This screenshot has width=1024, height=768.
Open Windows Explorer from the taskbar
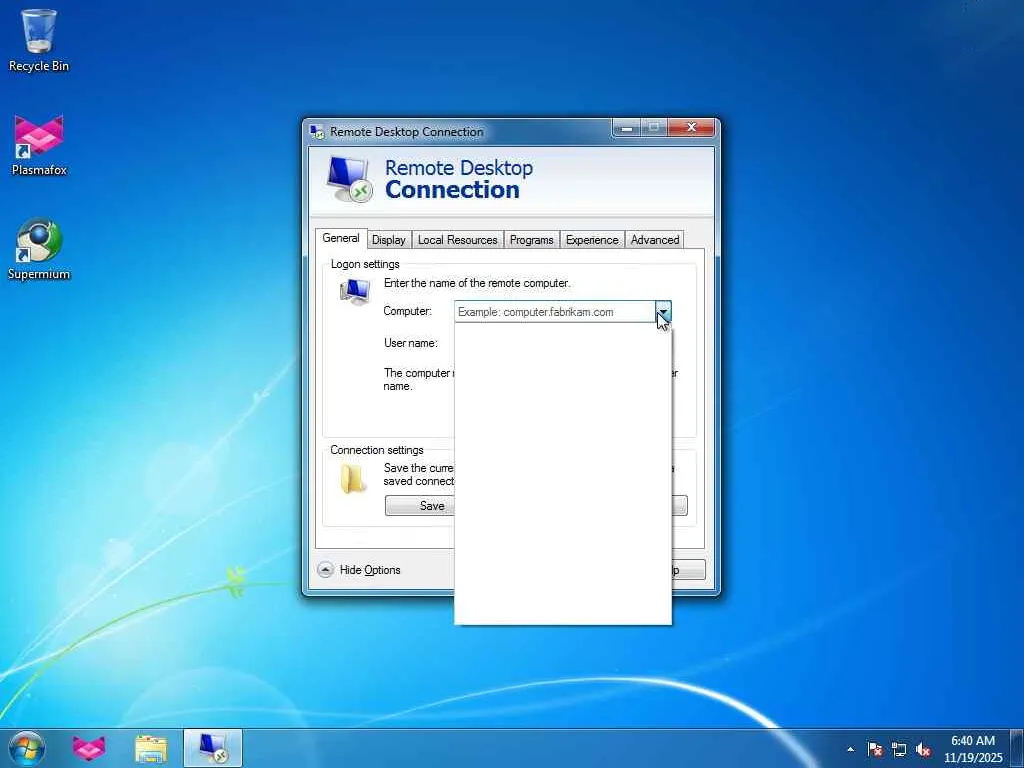coord(151,748)
